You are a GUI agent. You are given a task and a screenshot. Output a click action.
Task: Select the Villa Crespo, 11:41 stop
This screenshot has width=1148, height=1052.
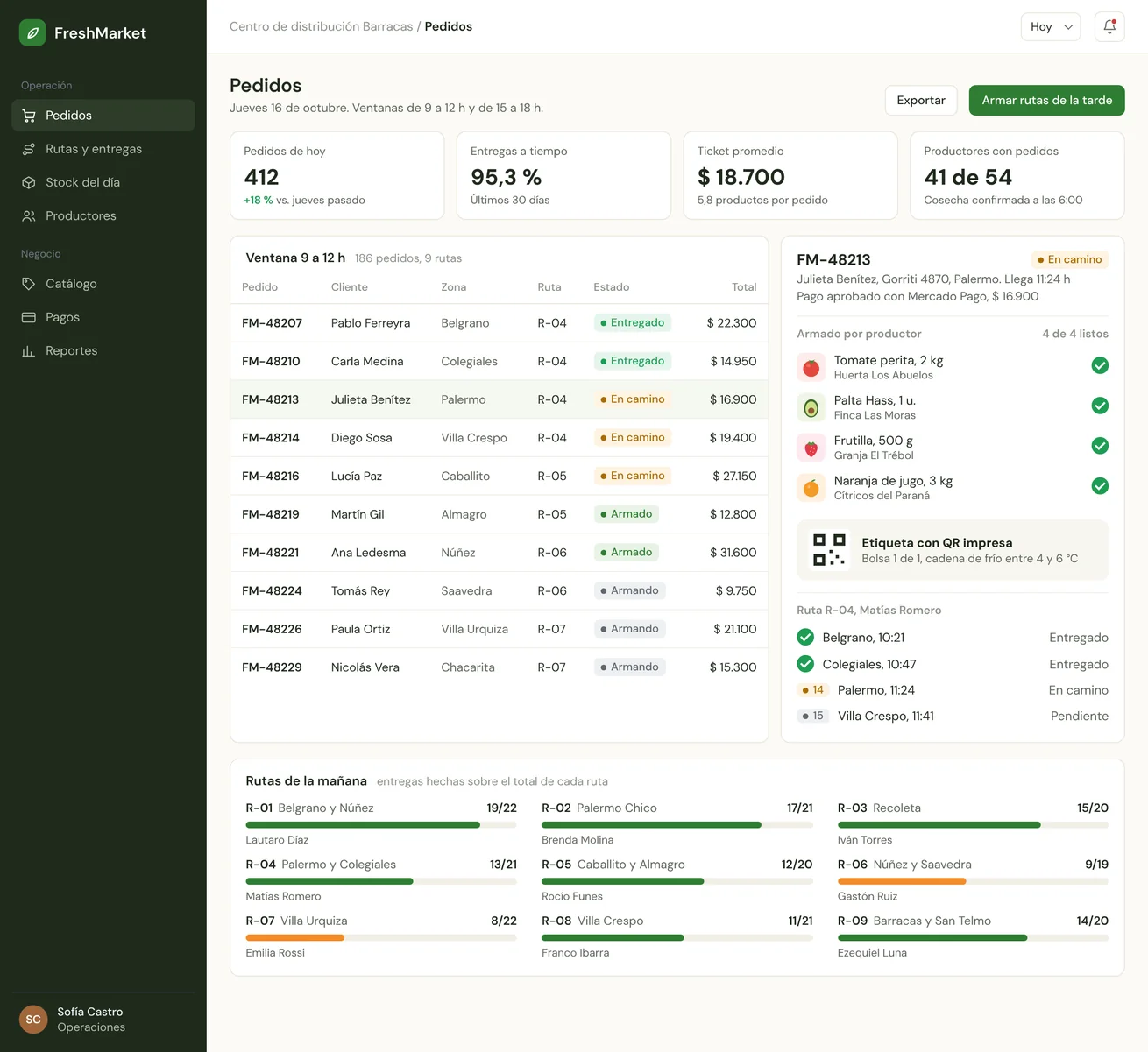(953, 716)
